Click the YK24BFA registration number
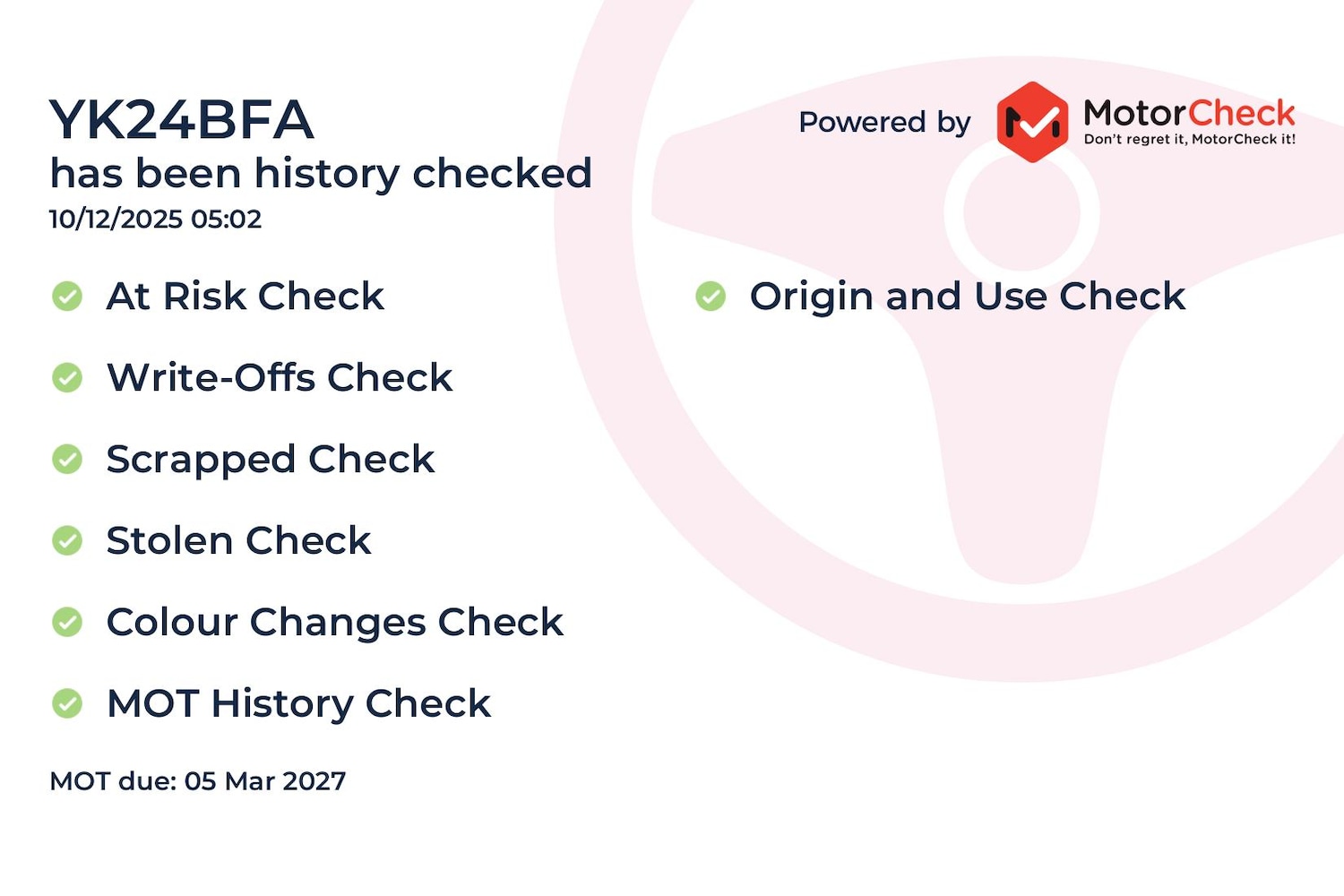 182,120
